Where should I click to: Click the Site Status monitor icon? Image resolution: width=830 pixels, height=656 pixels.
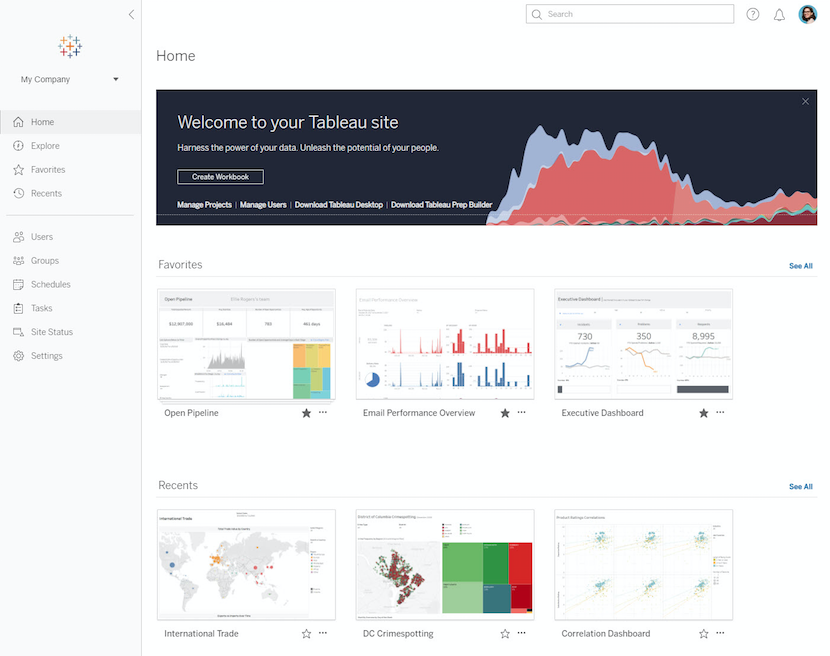point(19,332)
